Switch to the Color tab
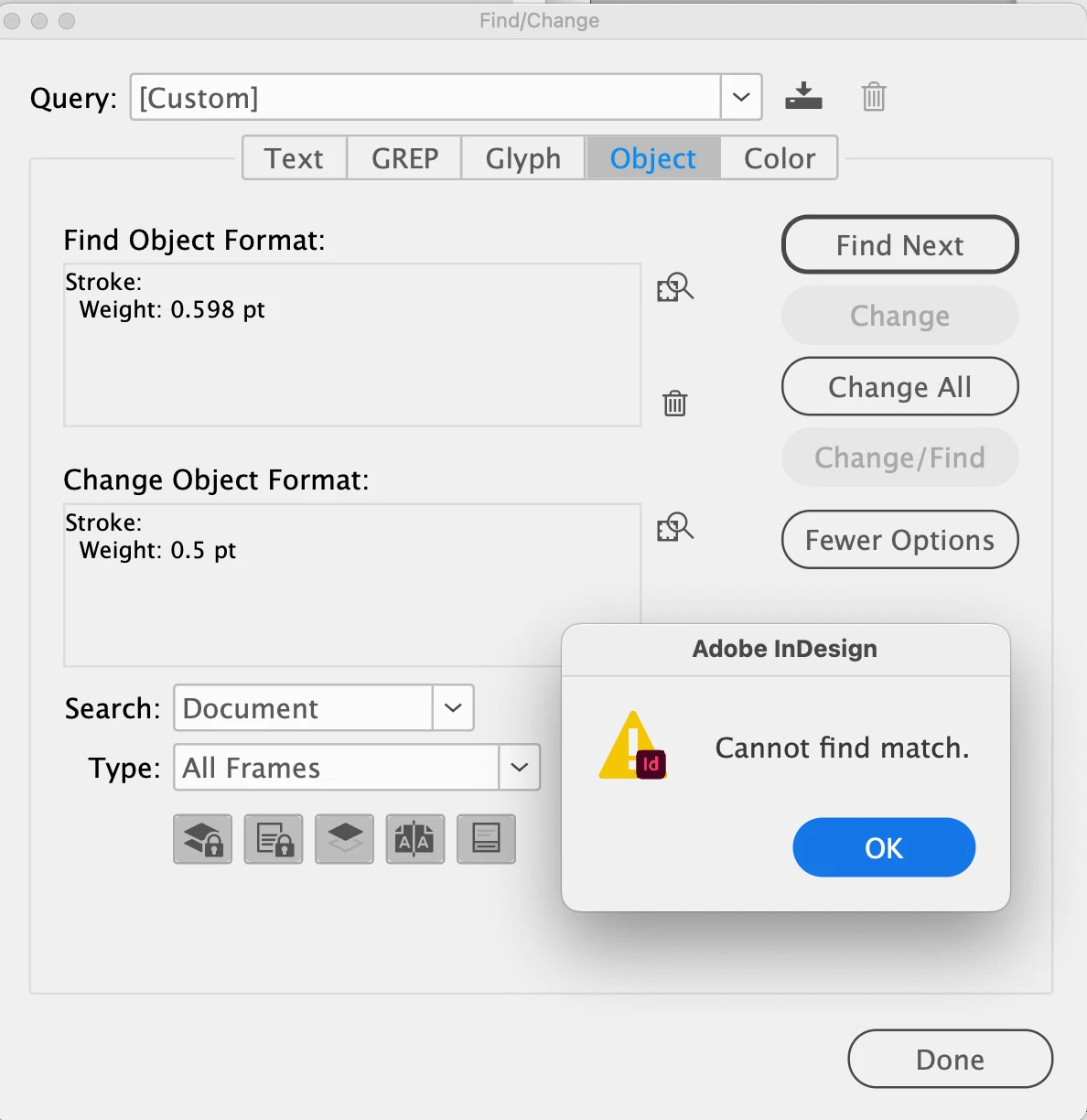Image resolution: width=1087 pixels, height=1120 pixels. click(780, 158)
